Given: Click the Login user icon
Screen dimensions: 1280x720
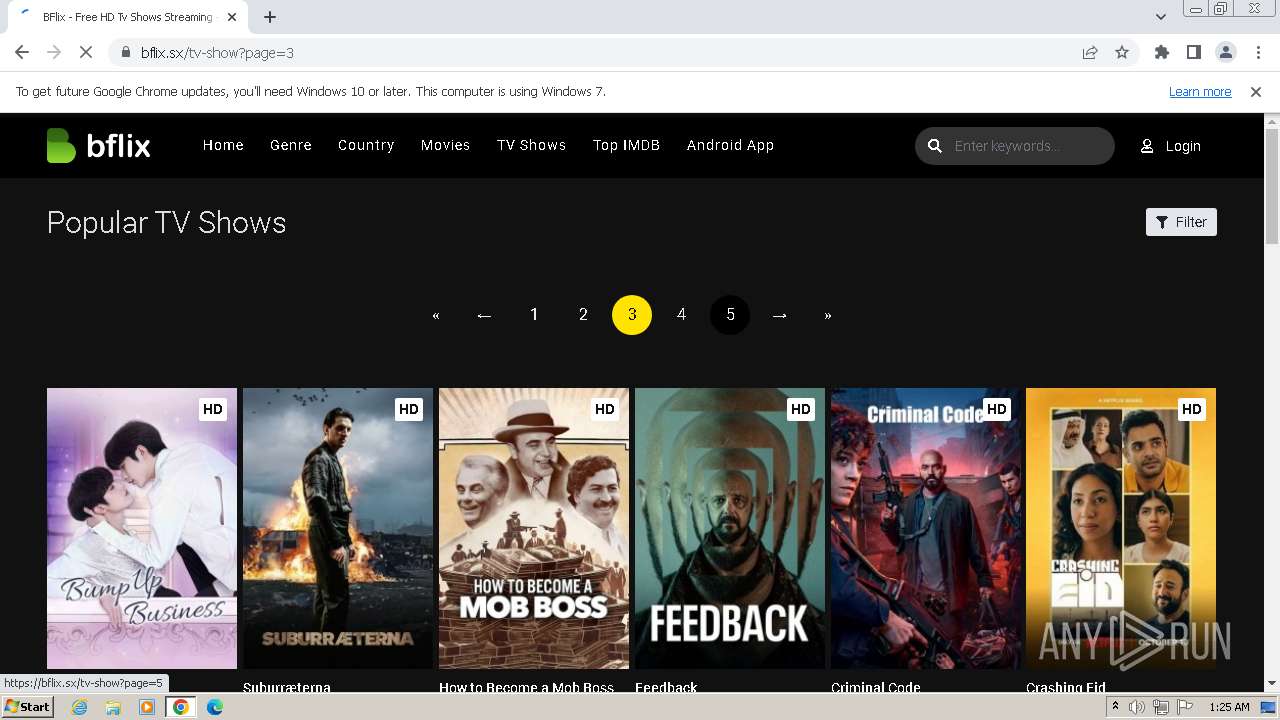Looking at the screenshot, I should [1147, 146].
